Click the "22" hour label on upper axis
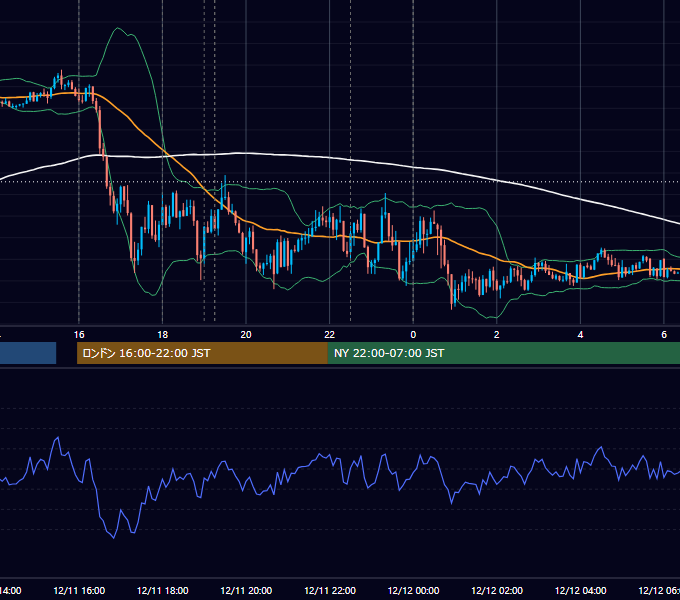 coord(330,335)
